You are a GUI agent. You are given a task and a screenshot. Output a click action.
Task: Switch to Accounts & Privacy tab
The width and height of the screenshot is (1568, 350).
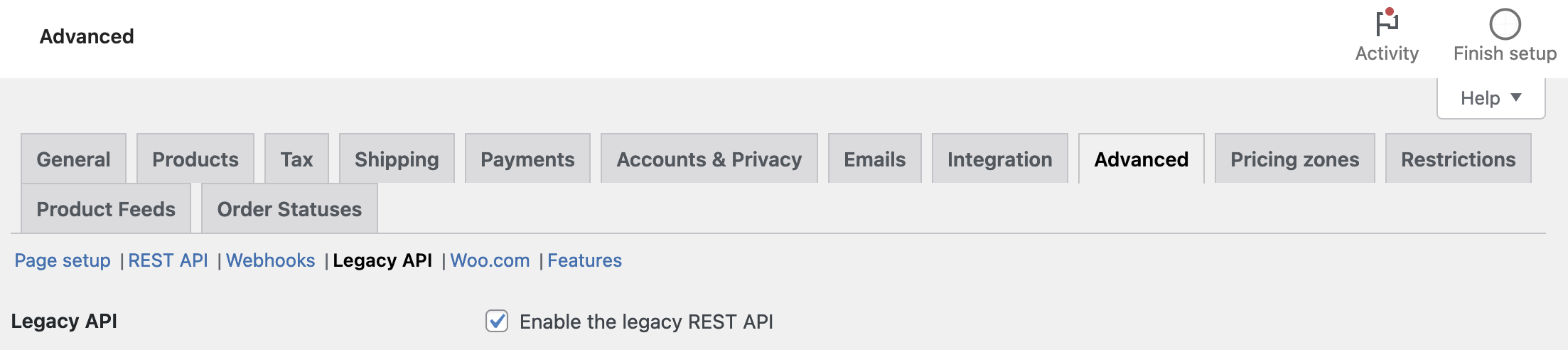[709, 159]
